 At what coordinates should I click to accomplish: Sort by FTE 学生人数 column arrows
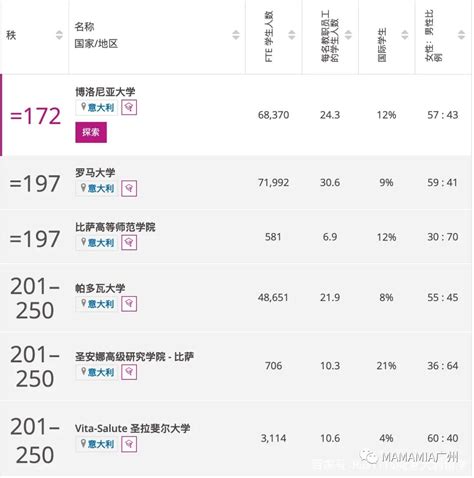point(292,35)
